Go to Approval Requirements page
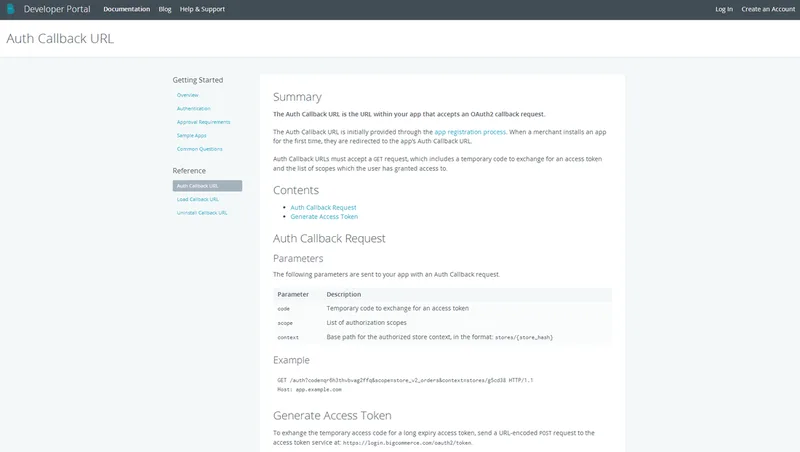800x452 pixels. point(204,122)
